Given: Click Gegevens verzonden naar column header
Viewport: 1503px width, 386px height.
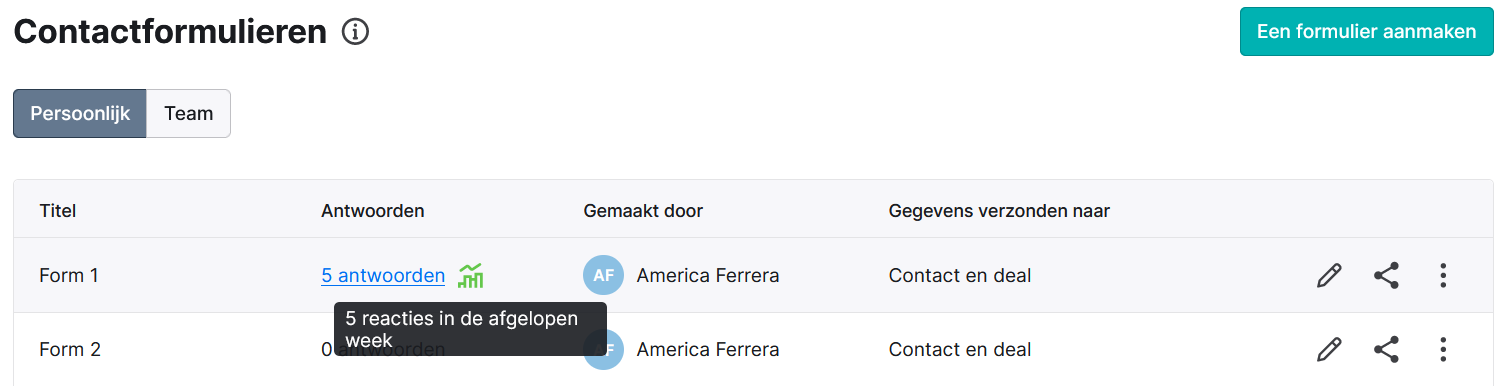Looking at the screenshot, I should click(x=999, y=211).
